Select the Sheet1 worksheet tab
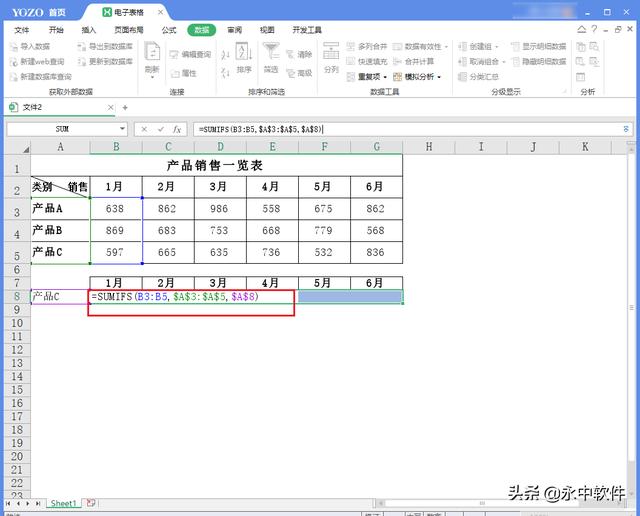The width and height of the screenshot is (640, 516). [63, 503]
